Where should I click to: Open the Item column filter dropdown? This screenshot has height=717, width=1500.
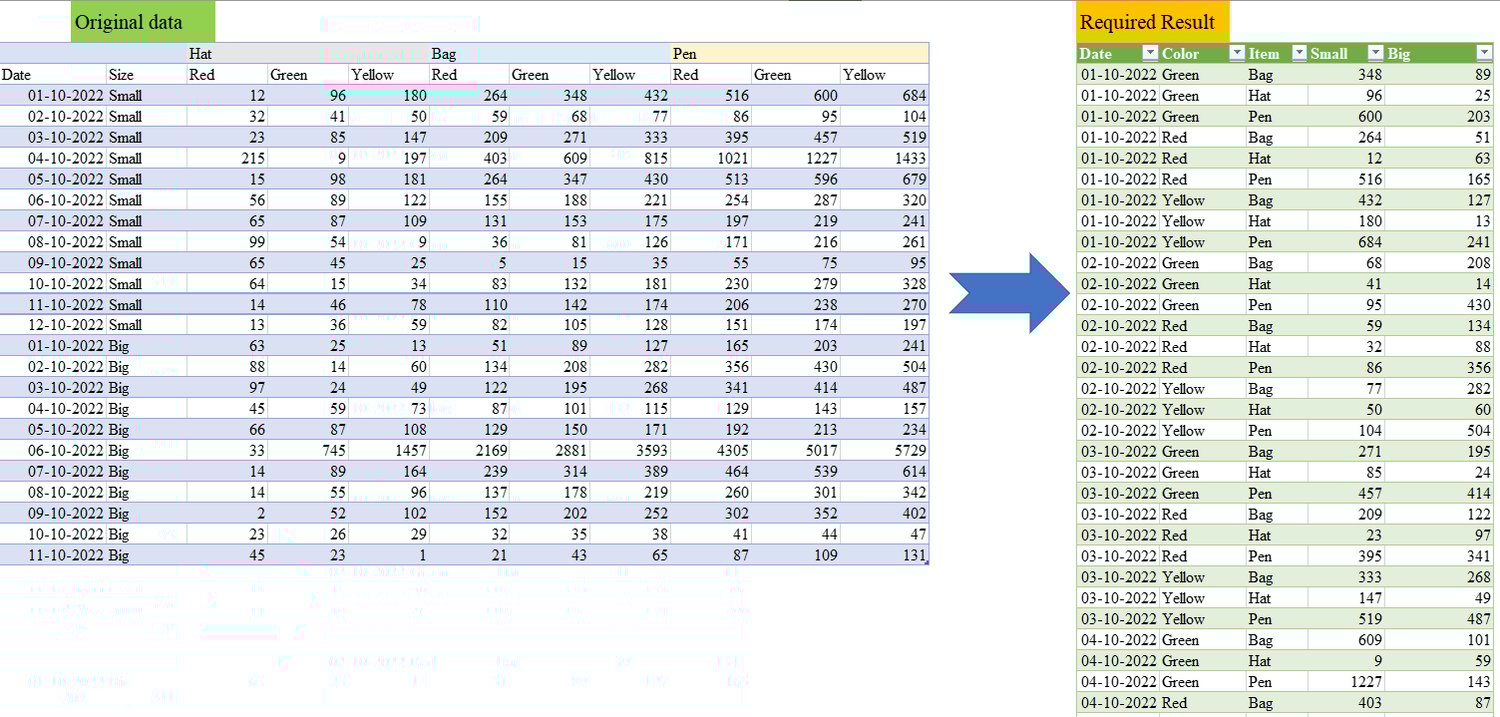(1299, 53)
